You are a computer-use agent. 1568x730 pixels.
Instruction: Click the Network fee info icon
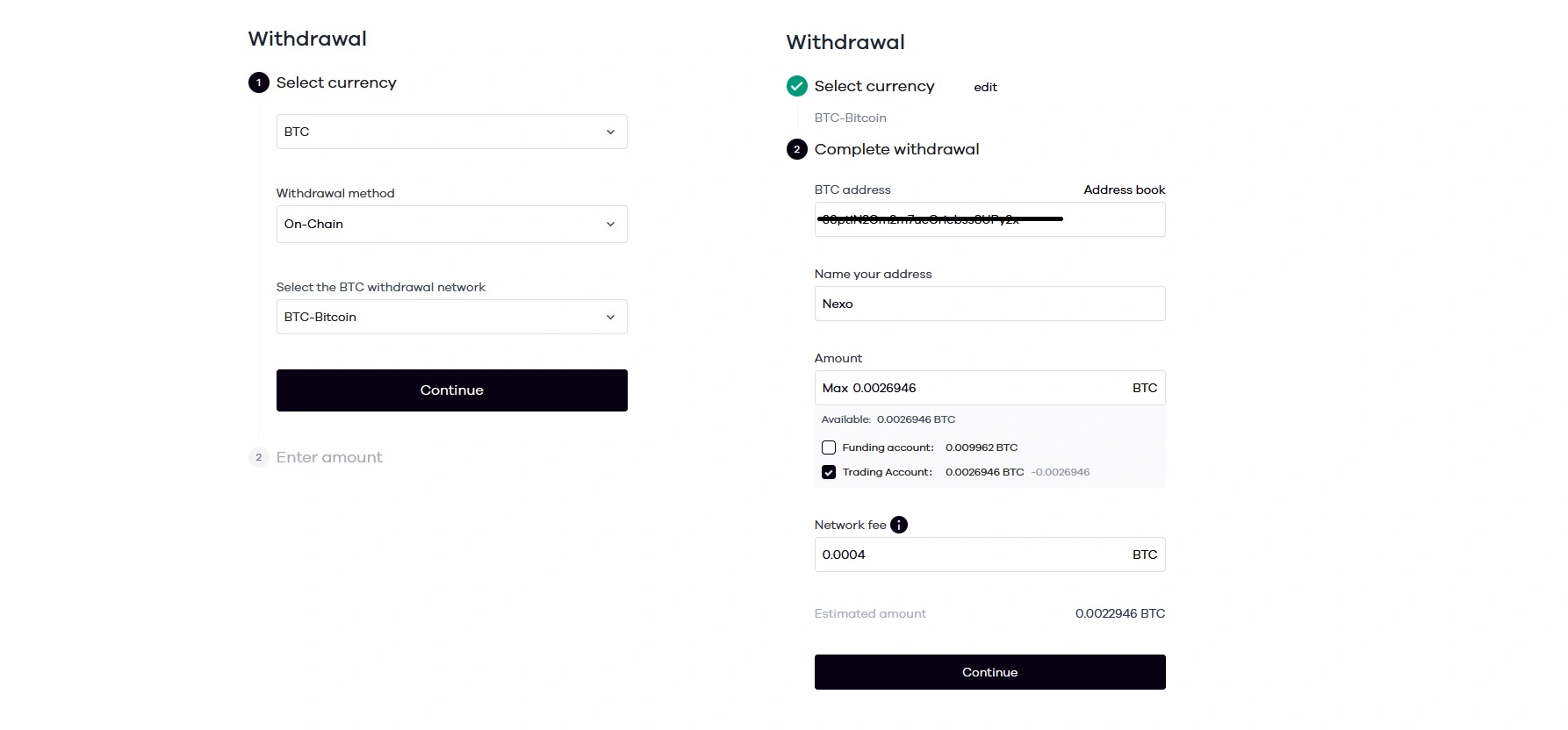[899, 525]
